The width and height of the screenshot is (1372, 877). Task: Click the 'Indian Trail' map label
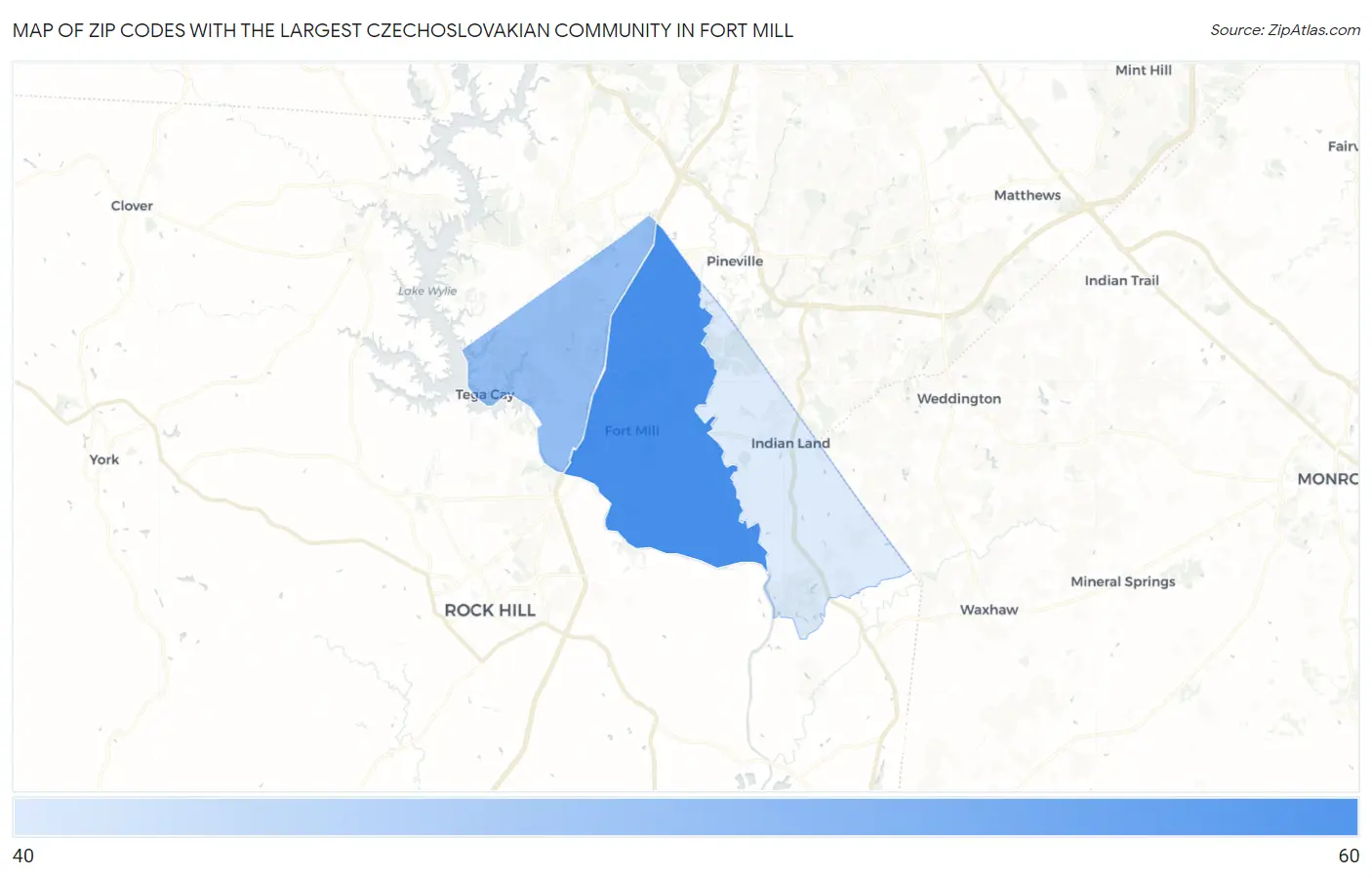click(1121, 280)
